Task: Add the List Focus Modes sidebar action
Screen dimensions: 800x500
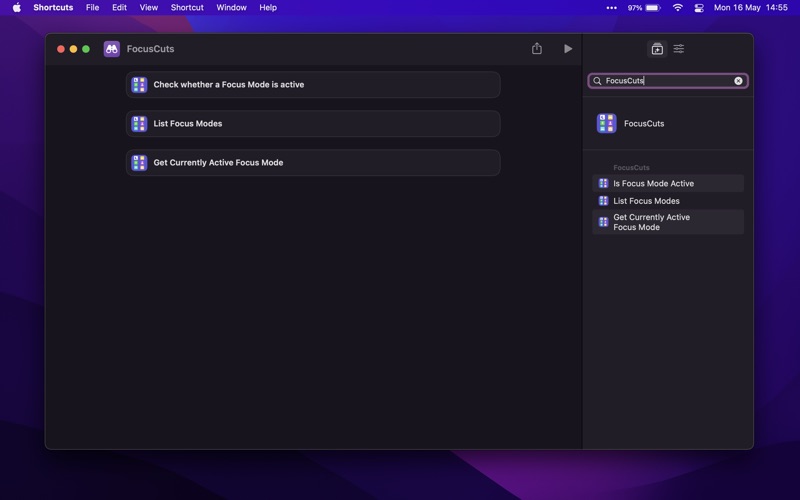Action: [668, 201]
